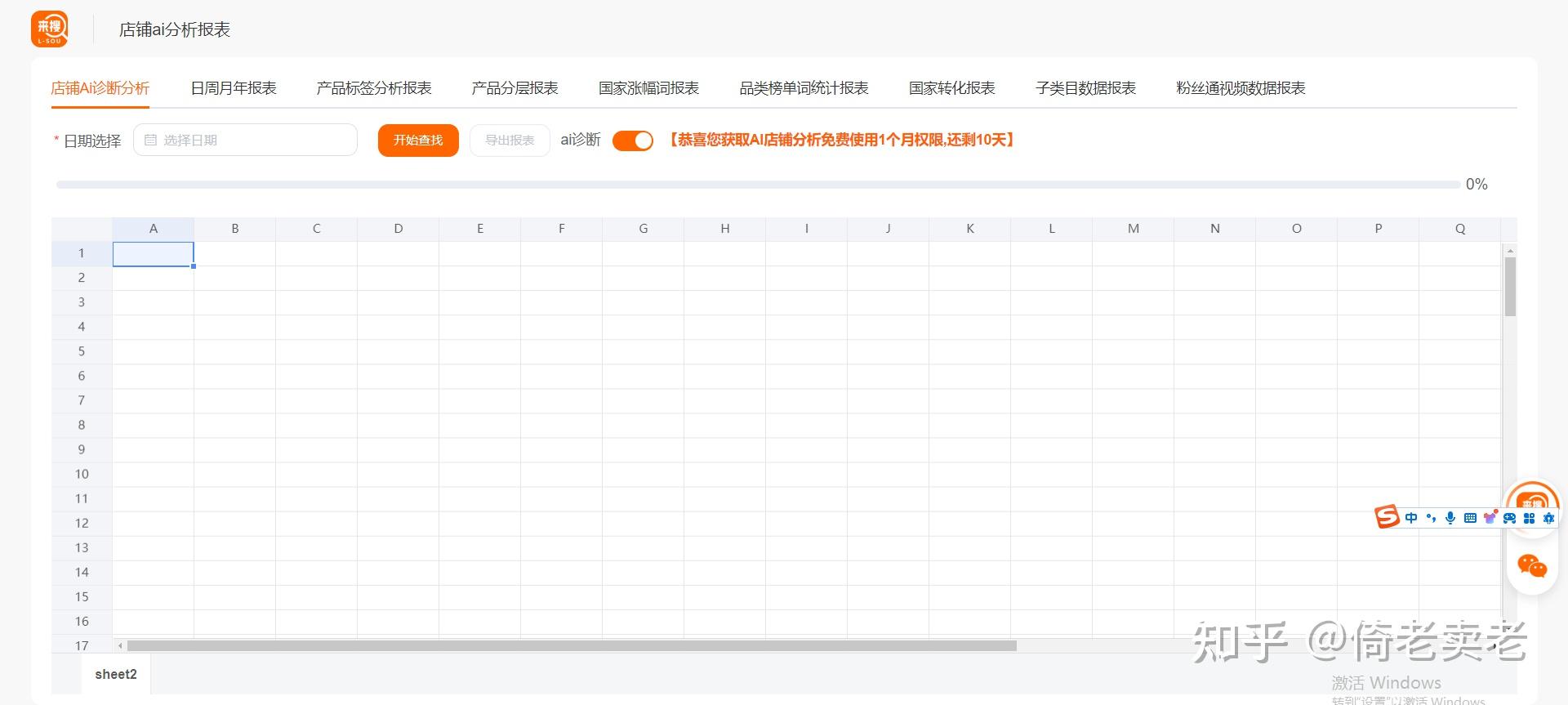Open the 选择日期 date picker field
The width and height of the screenshot is (1568, 705).
(245, 140)
